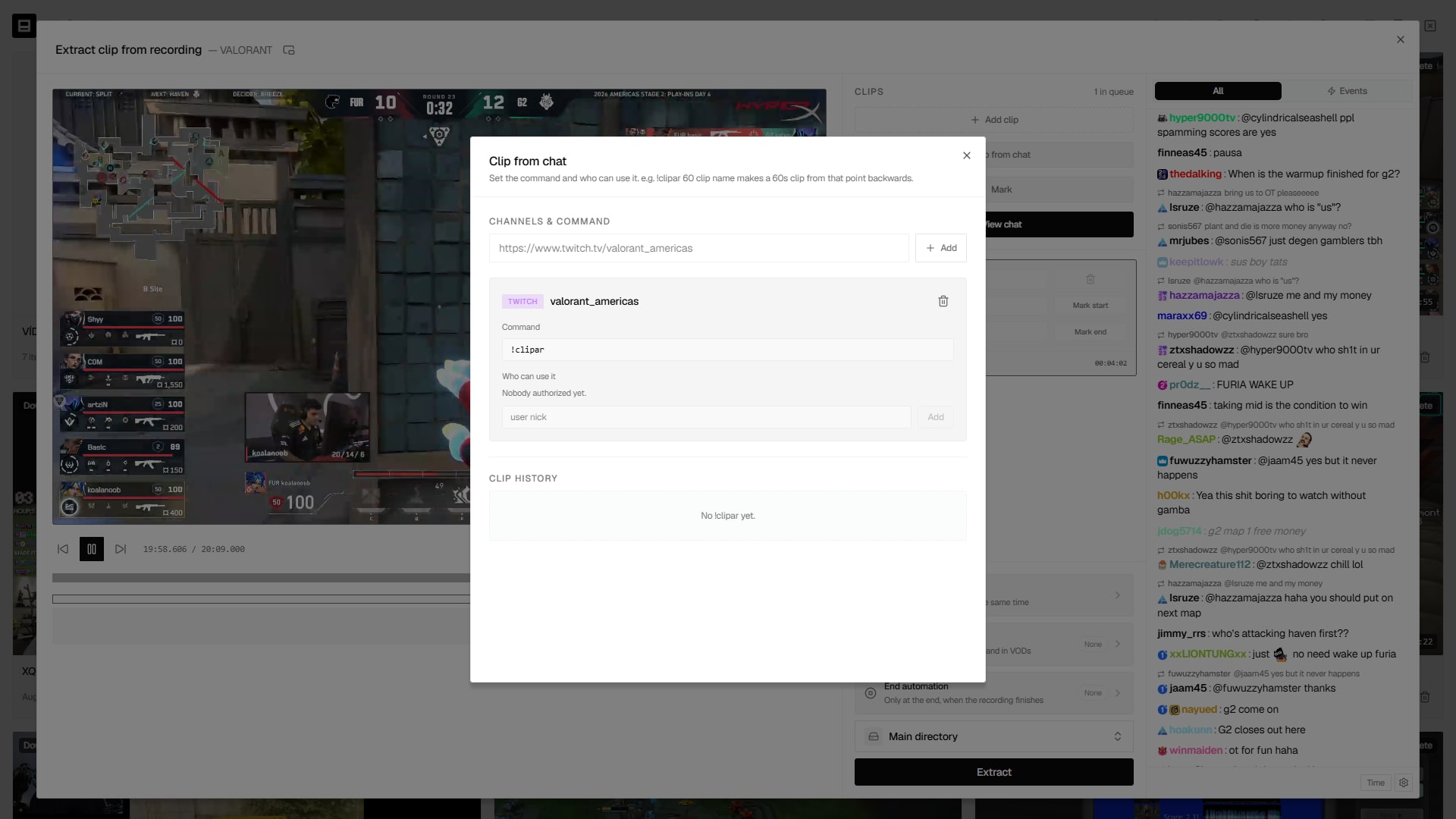
Task: Click the Mark start button
Action: 1090,306
